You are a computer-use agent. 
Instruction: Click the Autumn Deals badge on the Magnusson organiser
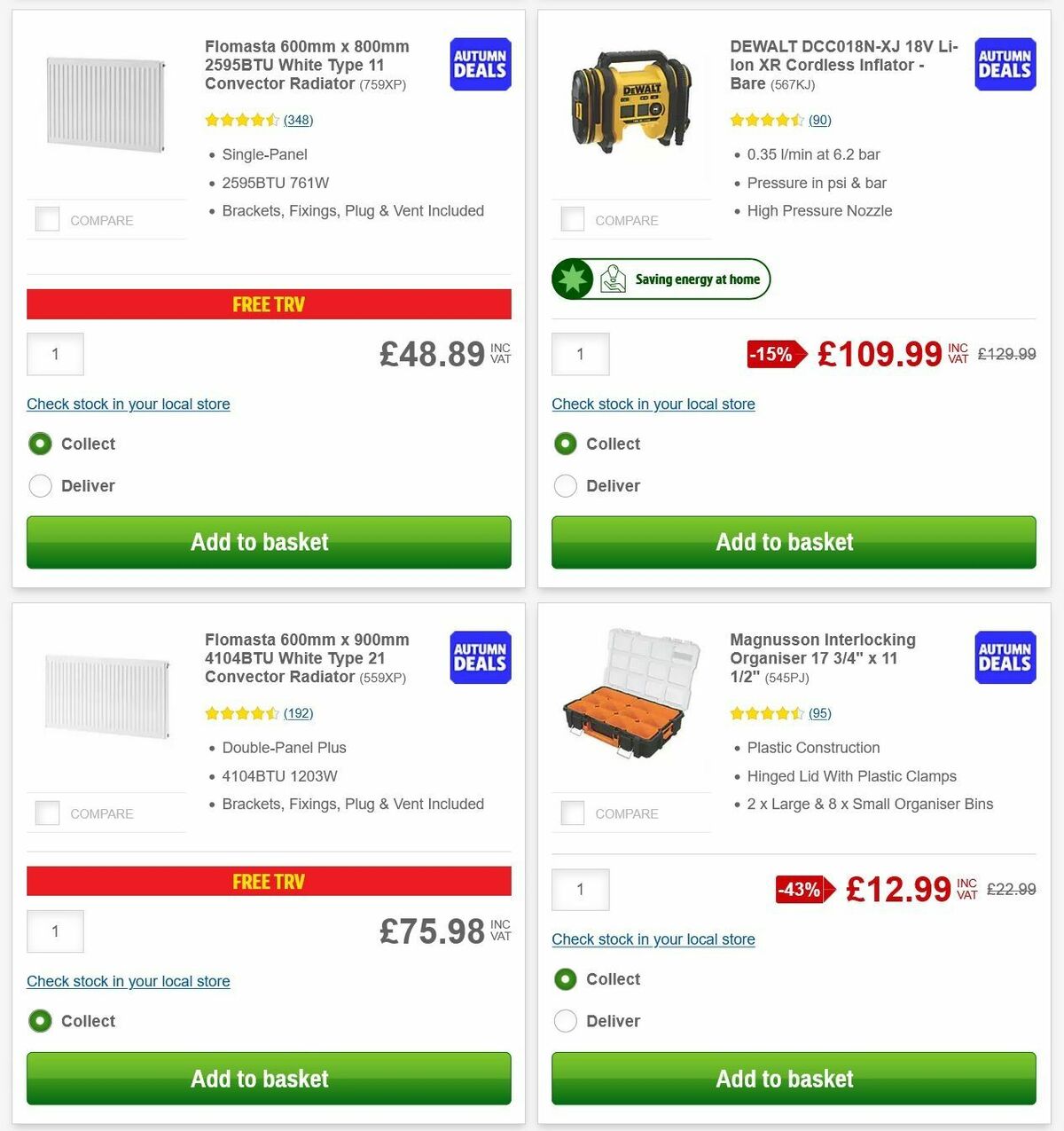(1005, 657)
